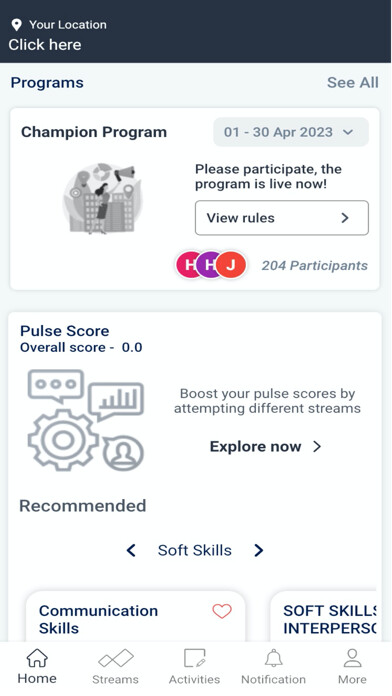Click the View rules button
The height and width of the screenshot is (696, 392).
tap(281, 218)
